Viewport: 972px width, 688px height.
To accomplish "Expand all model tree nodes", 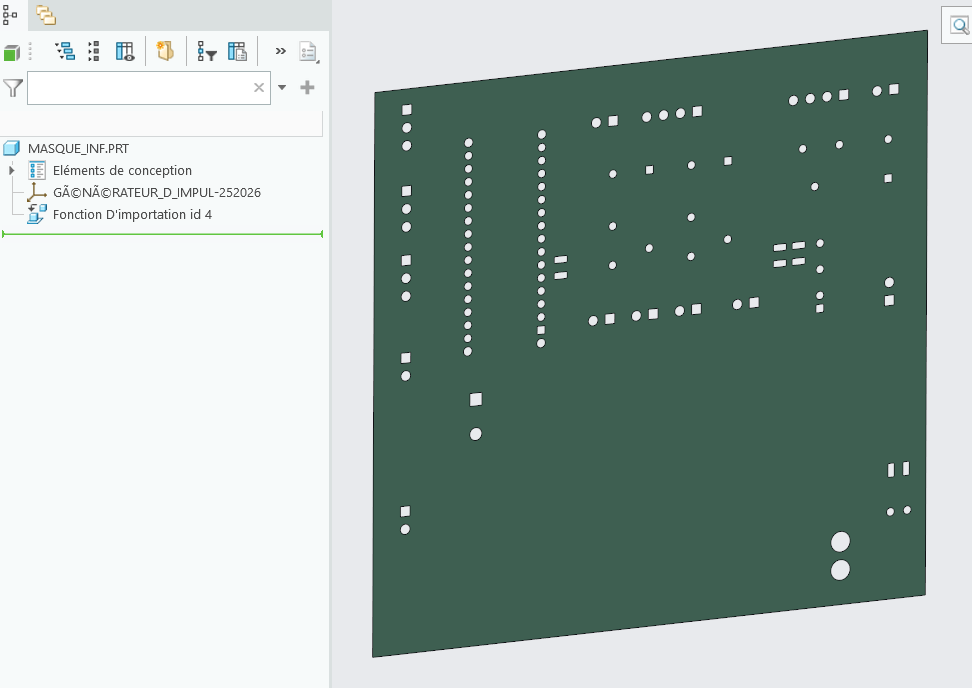I will pos(65,52).
